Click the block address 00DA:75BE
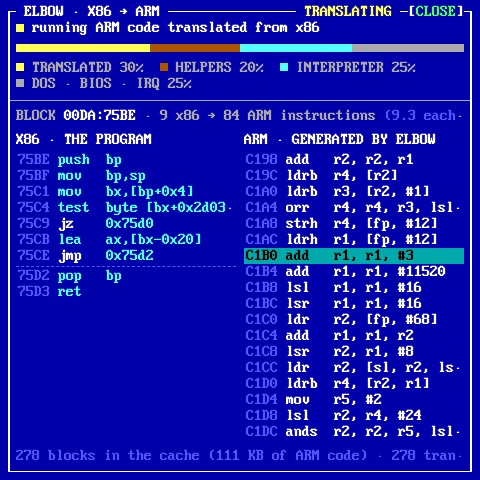480x480 pixels. [x=100, y=115]
